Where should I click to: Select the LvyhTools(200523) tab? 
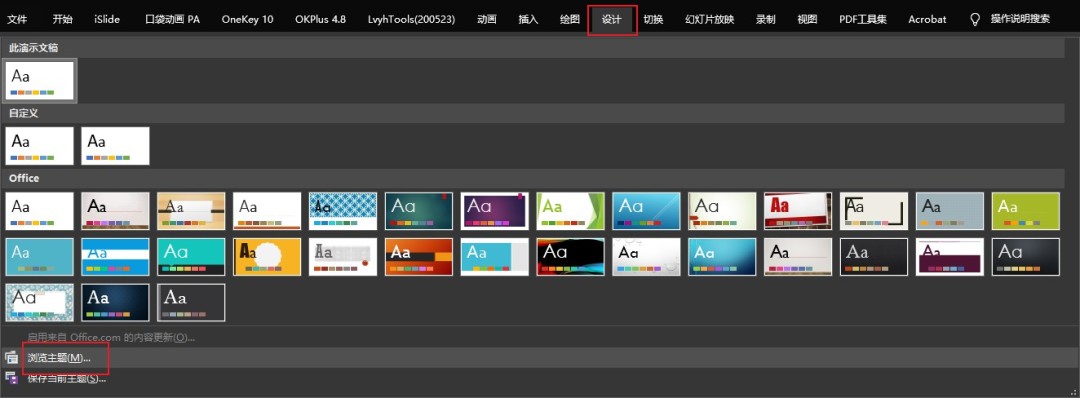pos(412,19)
